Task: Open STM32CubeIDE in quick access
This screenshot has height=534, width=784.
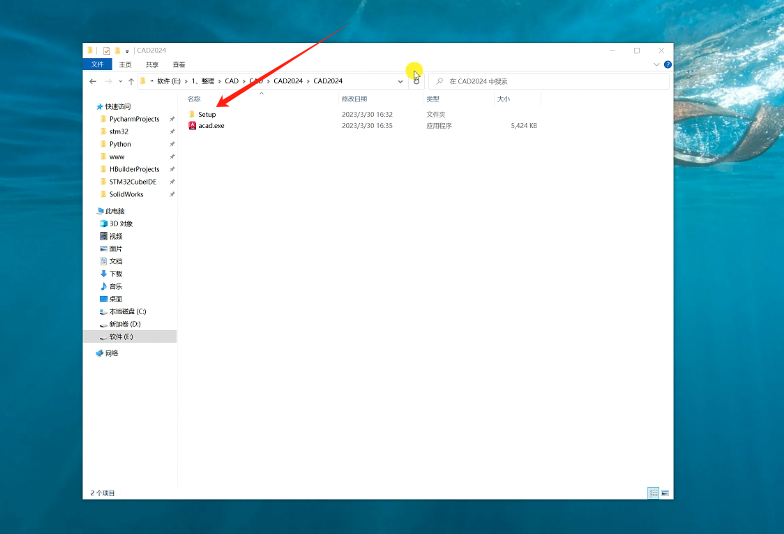Action: click(132, 182)
